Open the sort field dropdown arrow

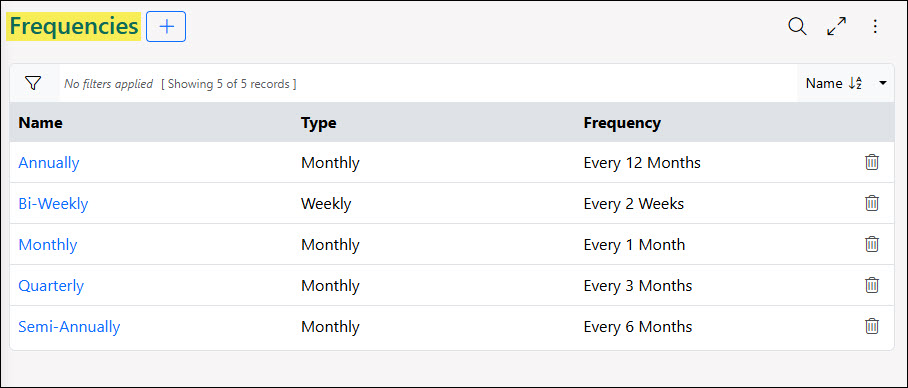883,83
